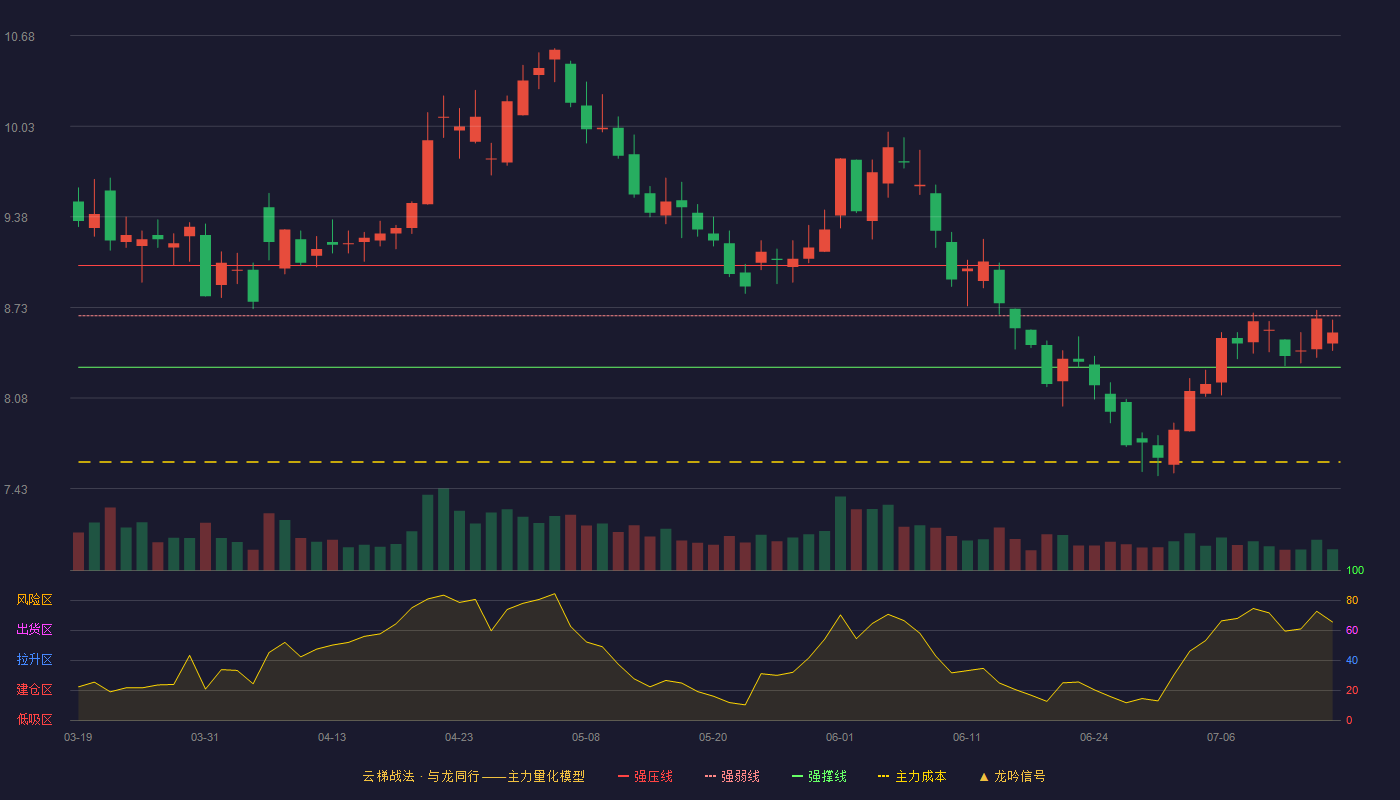Image resolution: width=1400 pixels, height=800 pixels.
Task: Click the blue 40 indicator axis value
Action: (1352, 660)
